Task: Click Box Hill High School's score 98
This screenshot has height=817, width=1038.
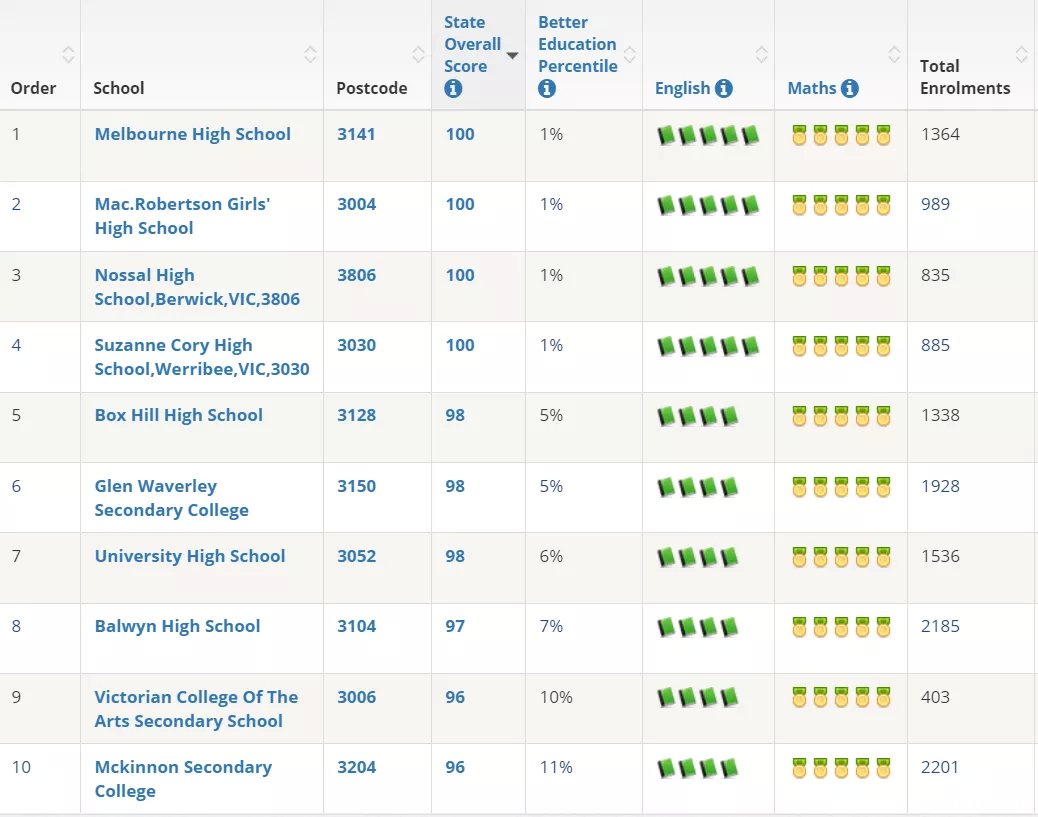Action: tap(455, 415)
